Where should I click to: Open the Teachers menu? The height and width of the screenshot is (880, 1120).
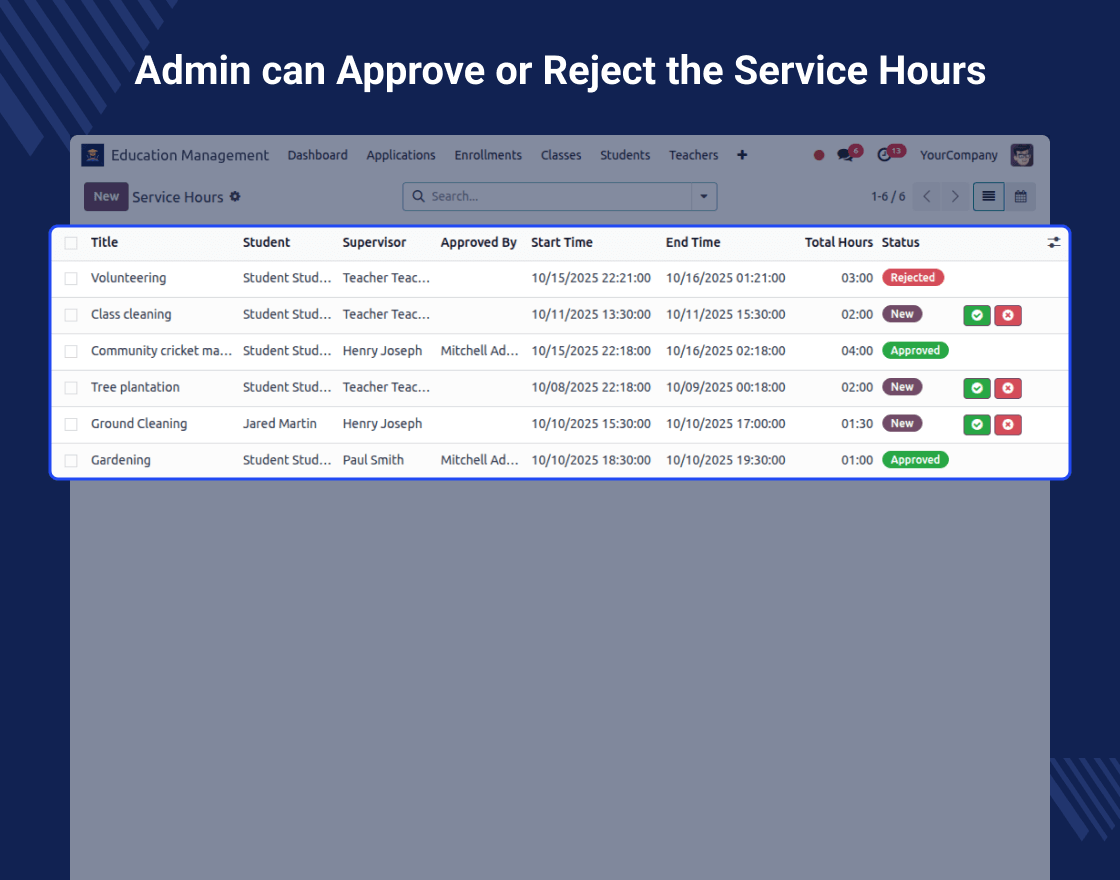click(694, 155)
